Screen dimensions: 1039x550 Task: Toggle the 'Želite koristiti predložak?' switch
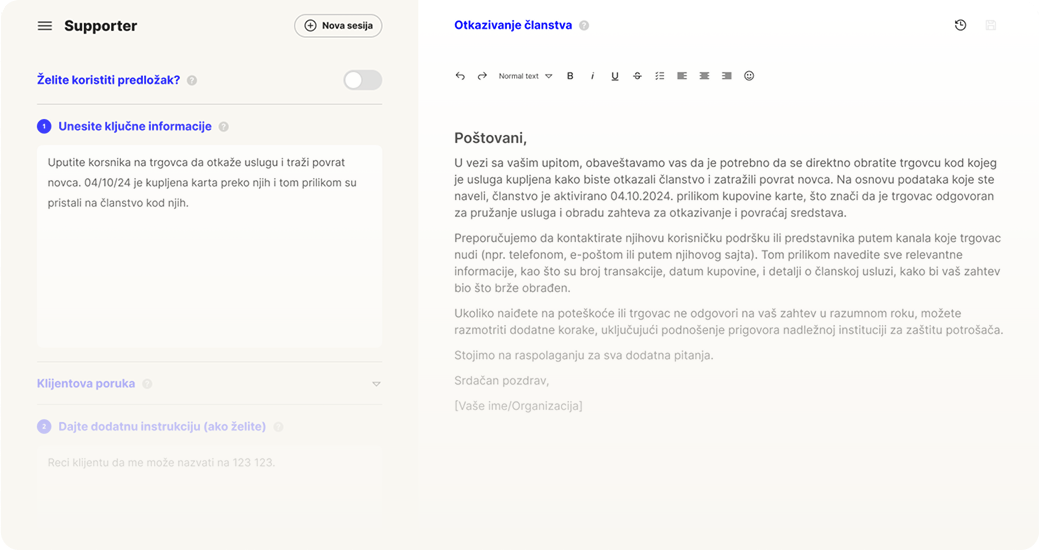point(362,80)
